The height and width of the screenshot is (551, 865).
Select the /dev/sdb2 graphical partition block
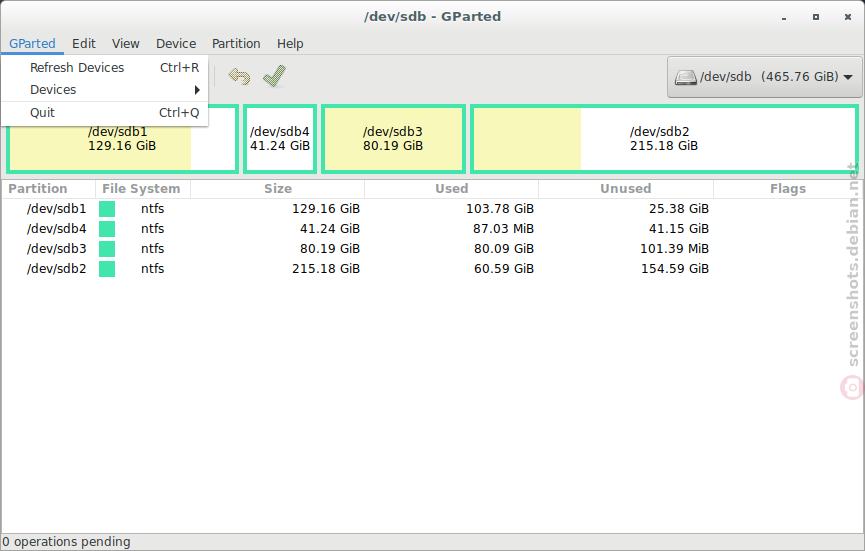pyautogui.click(x=664, y=139)
